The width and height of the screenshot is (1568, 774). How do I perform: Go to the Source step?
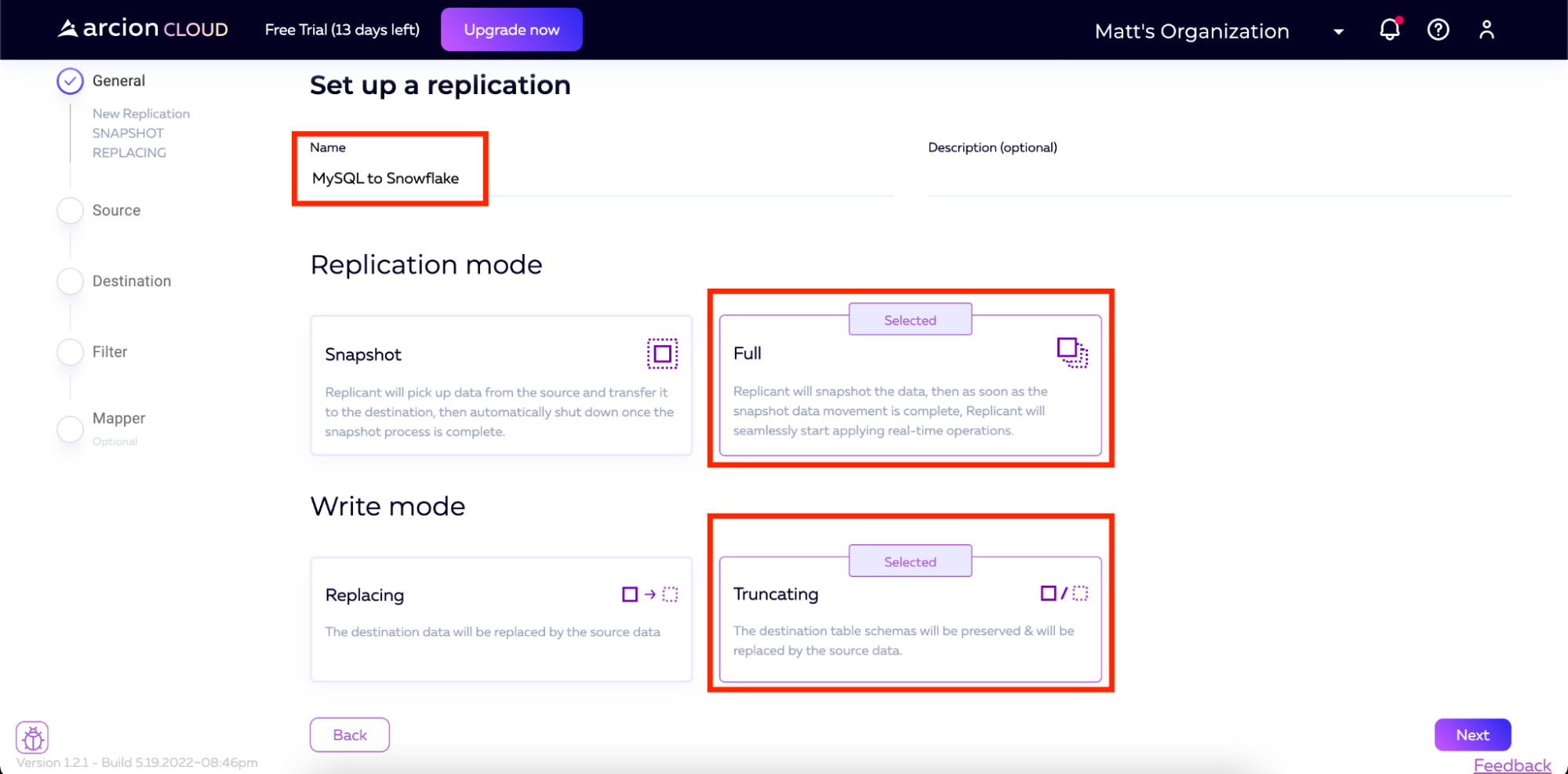[x=116, y=210]
